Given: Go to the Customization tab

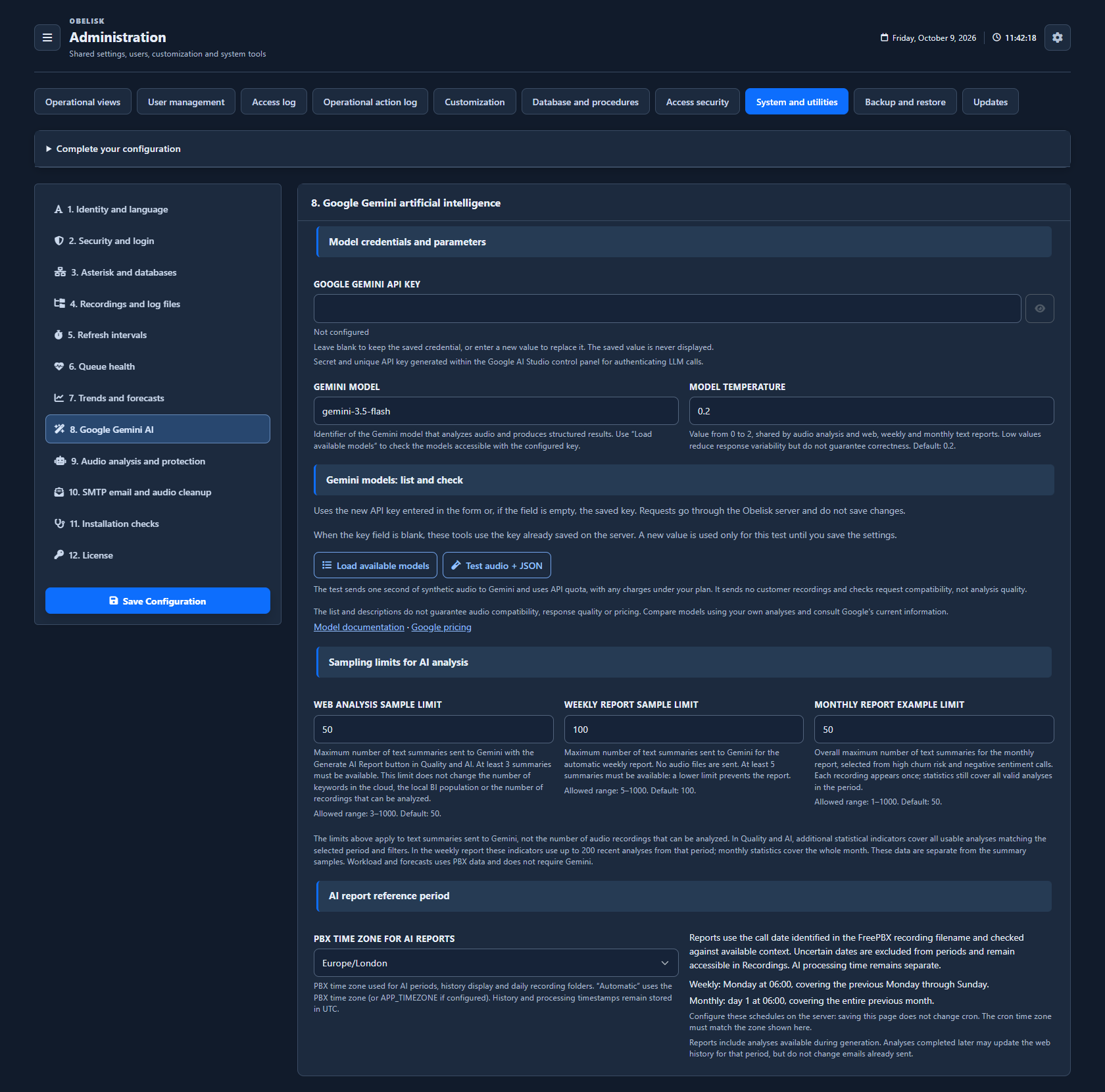Looking at the screenshot, I should [475, 102].
